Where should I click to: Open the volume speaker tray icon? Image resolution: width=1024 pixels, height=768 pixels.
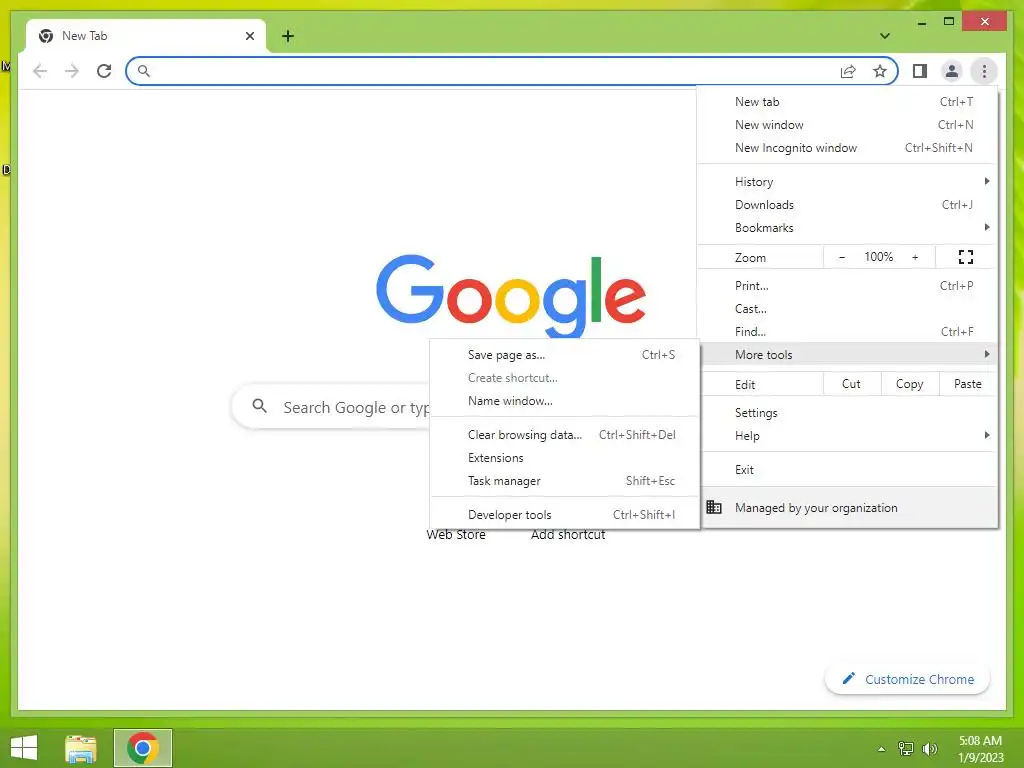tap(929, 748)
